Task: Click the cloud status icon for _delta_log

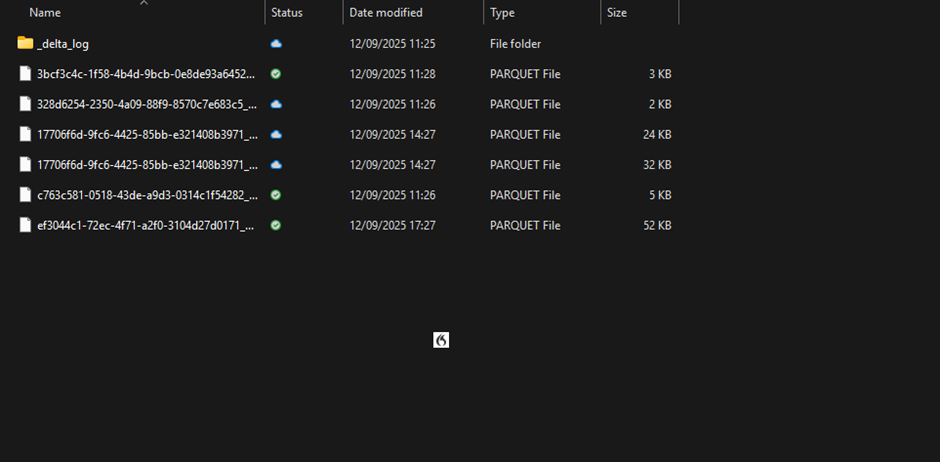Action: [276, 44]
